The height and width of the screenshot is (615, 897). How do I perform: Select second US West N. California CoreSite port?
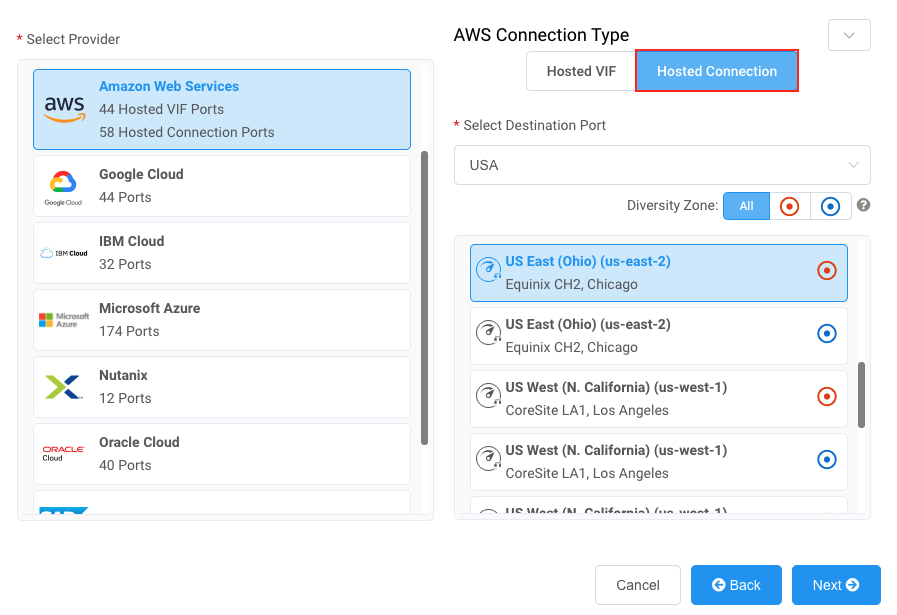coord(658,462)
